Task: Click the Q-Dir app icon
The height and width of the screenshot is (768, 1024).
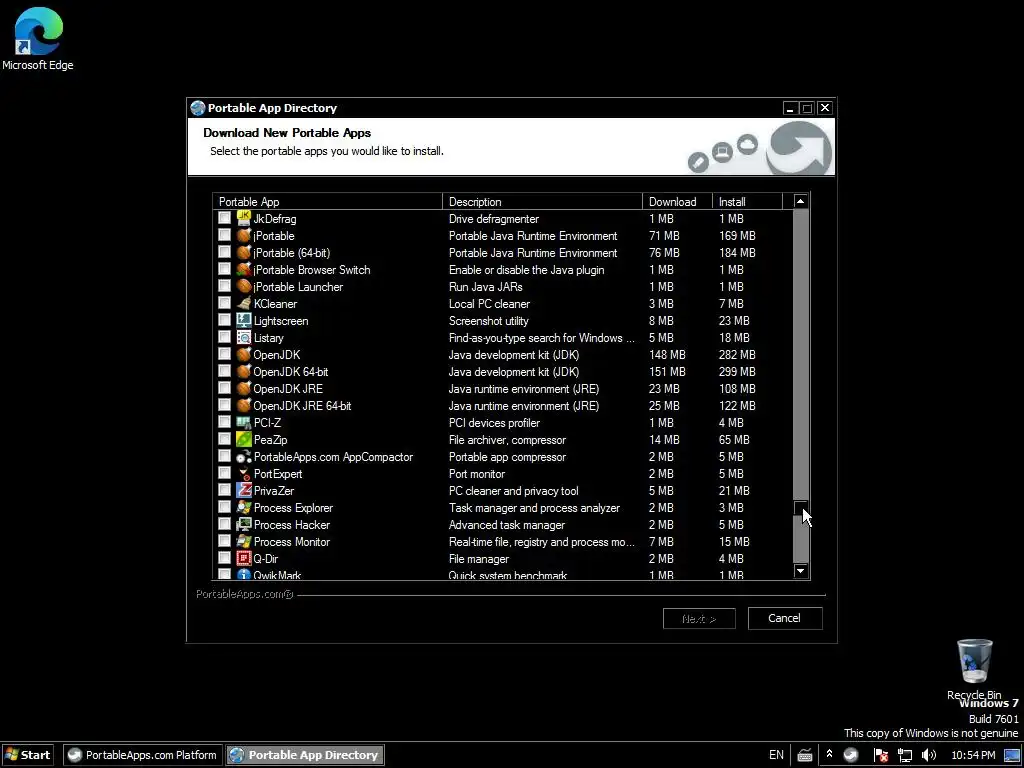Action: 244,558
